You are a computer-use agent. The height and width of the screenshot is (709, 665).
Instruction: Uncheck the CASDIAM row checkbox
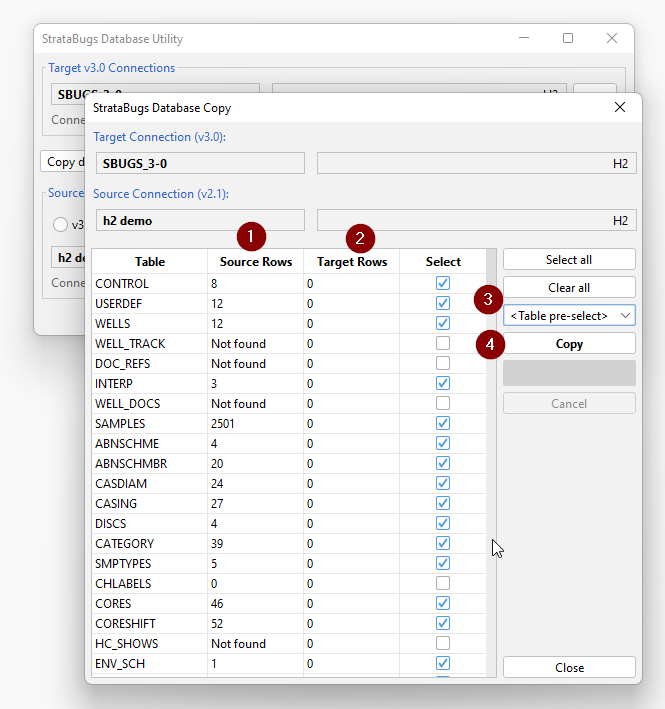click(x=443, y=483)
